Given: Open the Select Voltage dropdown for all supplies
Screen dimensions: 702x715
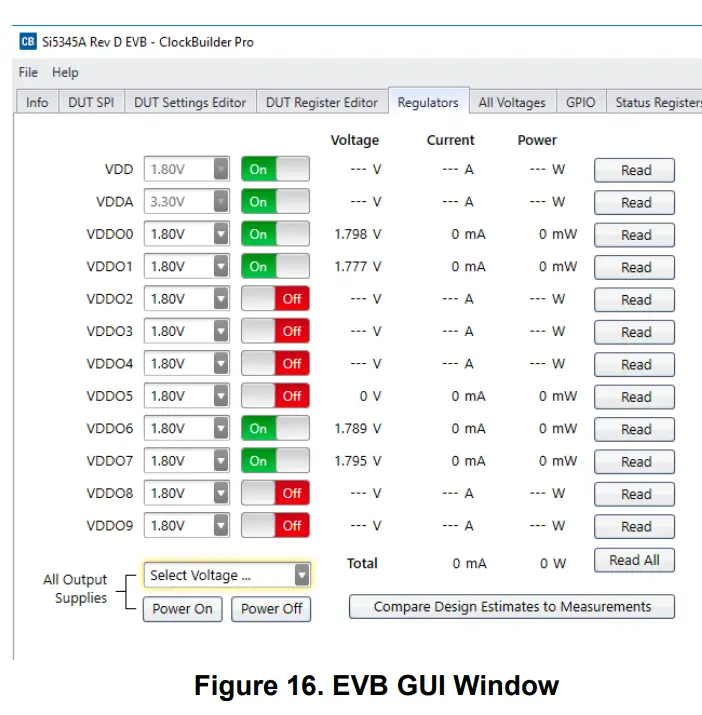Looking at the screenshot, I should (x=227, y=575).
